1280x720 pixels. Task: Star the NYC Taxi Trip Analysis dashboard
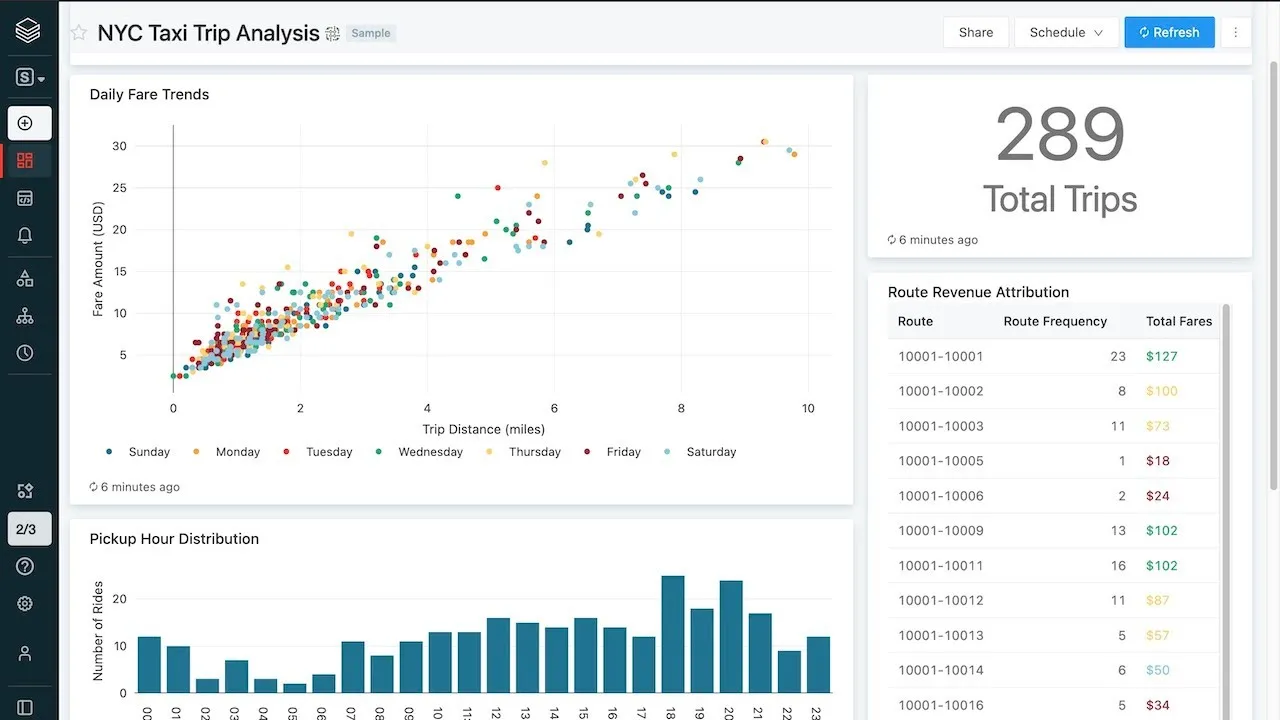coord(79,33)
